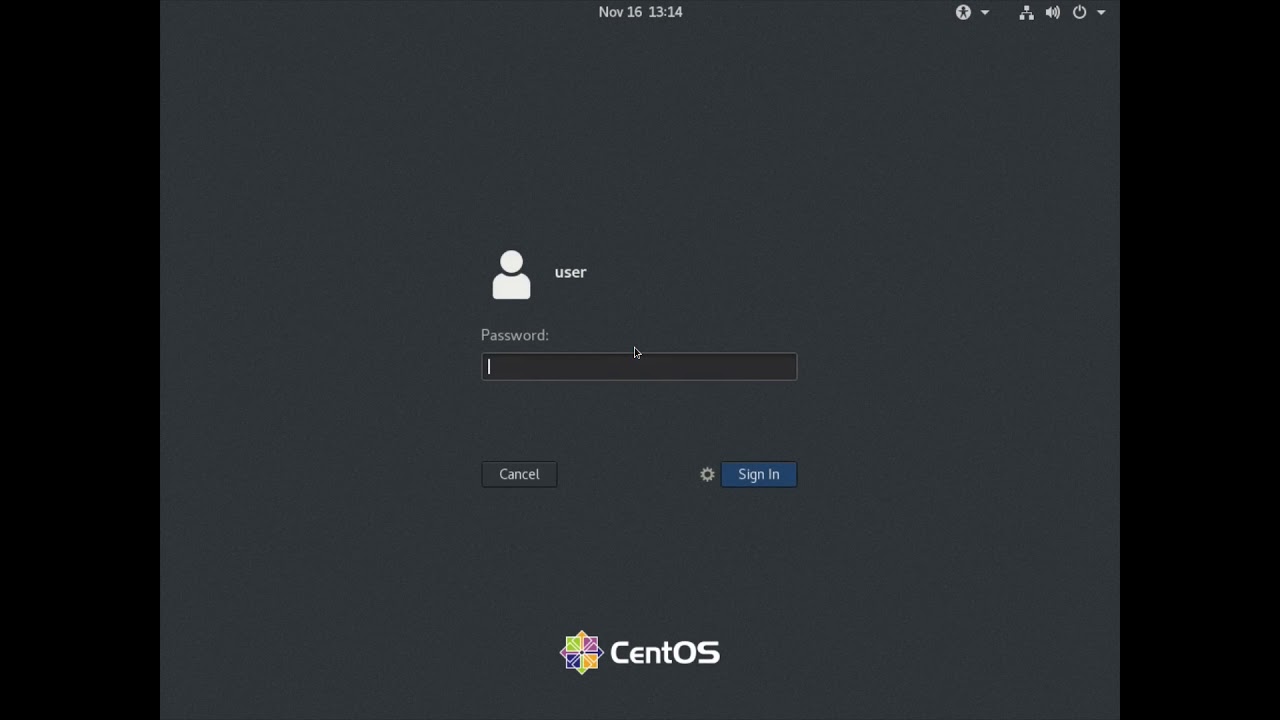Open the clock showing Nov 16 13:14
Image resolution: width=1280 pixels, height=720 pixels.
click(640, 12)
